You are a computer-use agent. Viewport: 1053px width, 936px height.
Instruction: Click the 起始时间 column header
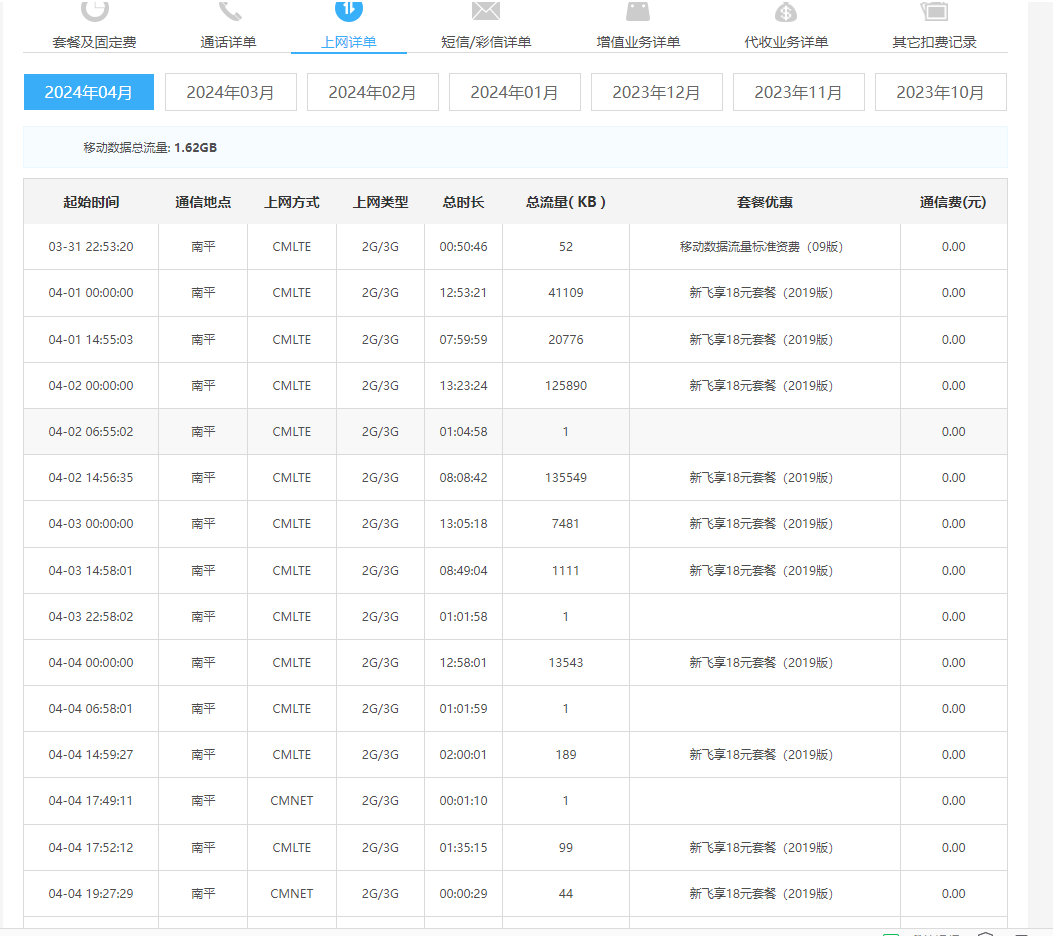click(x=91, y=202)
